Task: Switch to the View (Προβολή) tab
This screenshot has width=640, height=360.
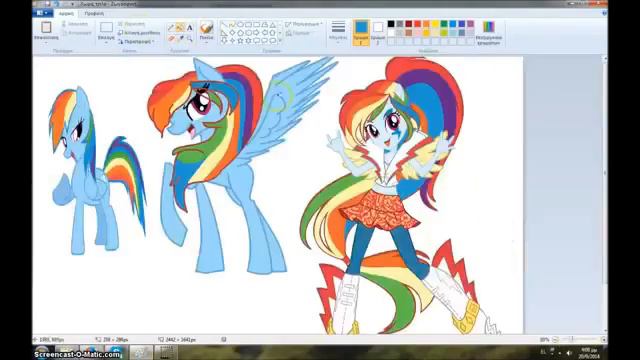Action: tap(94, 13)
